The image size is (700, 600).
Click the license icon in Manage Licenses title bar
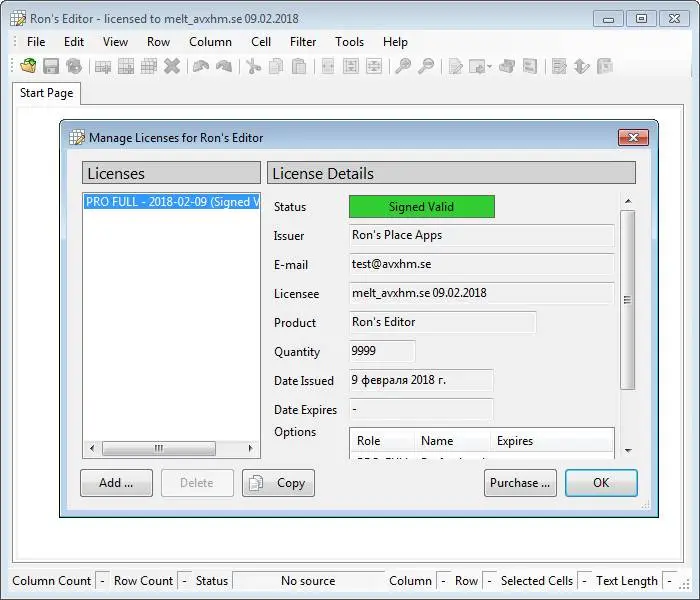point(77,138)
